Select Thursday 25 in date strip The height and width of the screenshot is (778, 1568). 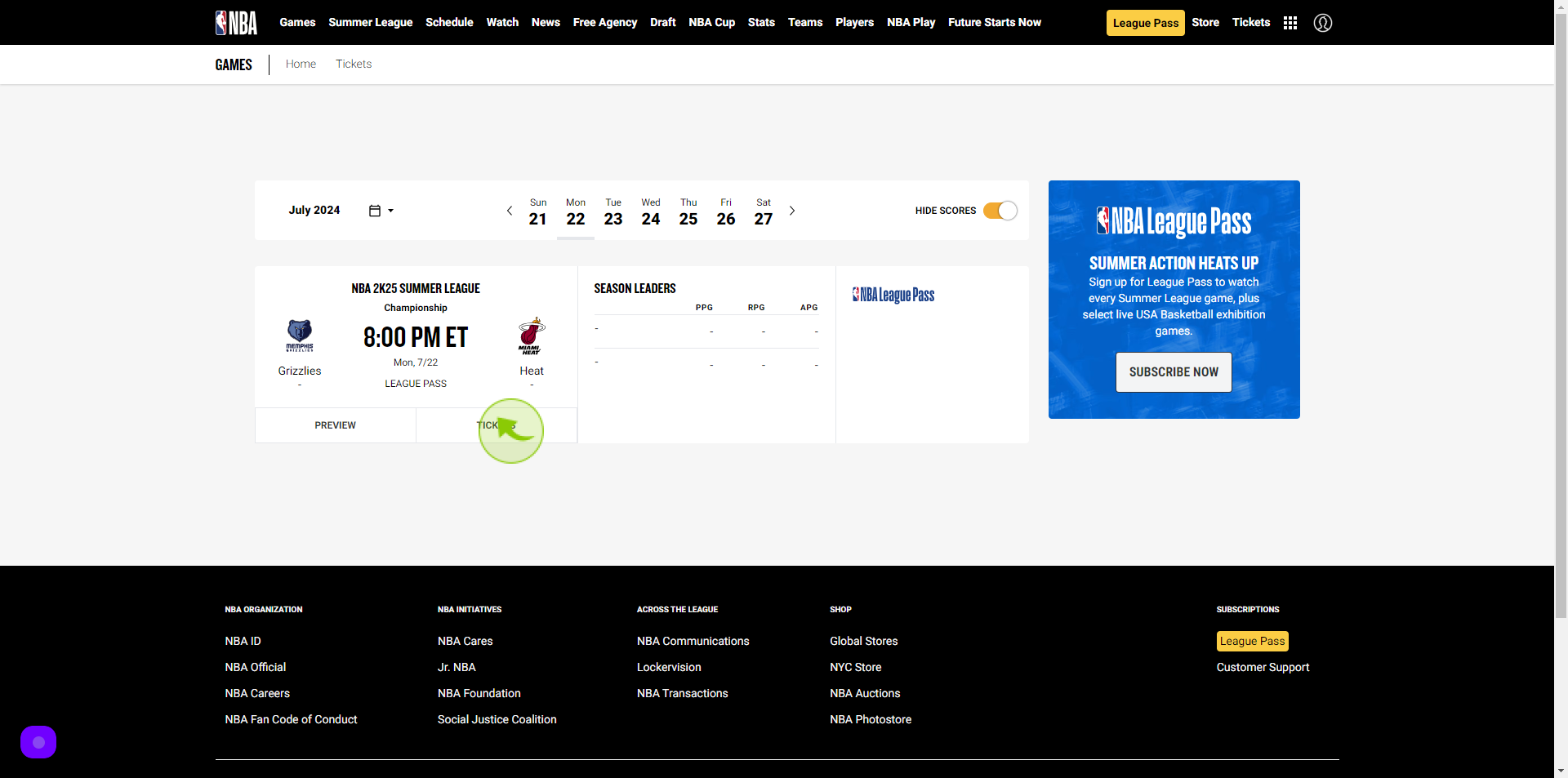pos(688,212)
